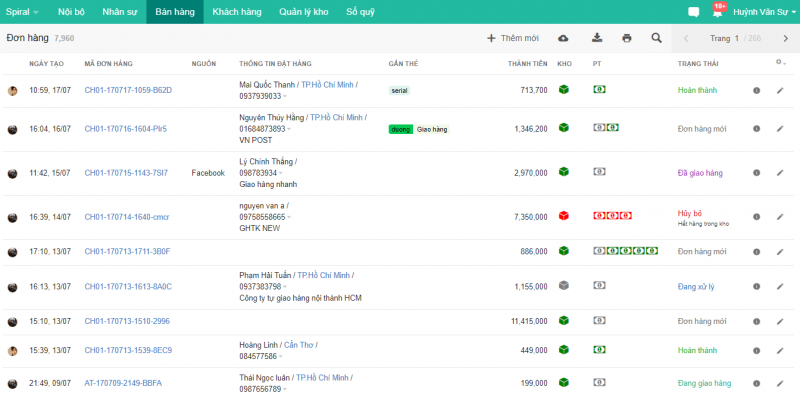Screen dimensions: 800x393
Task: Open the Sổ quỹ menu
Action: pyautogui.click(x=360, y=12)
